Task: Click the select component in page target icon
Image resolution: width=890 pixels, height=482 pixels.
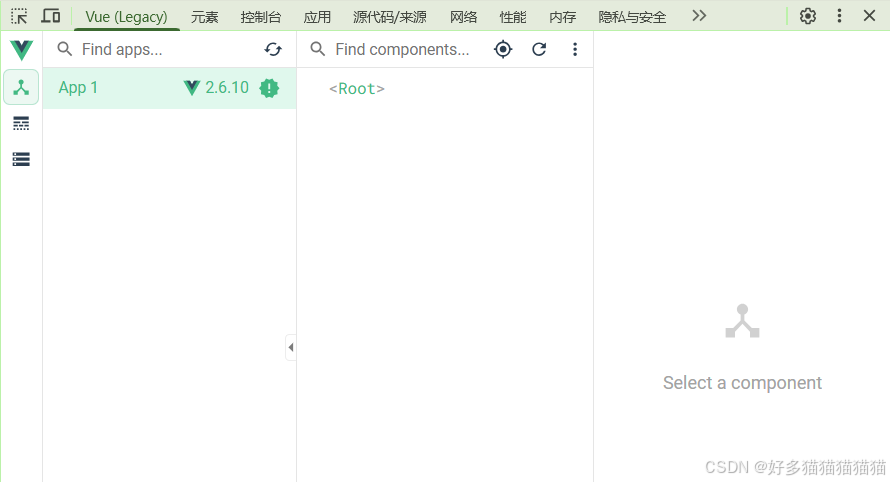Action: pyautogui.click(x=503, y=49)
